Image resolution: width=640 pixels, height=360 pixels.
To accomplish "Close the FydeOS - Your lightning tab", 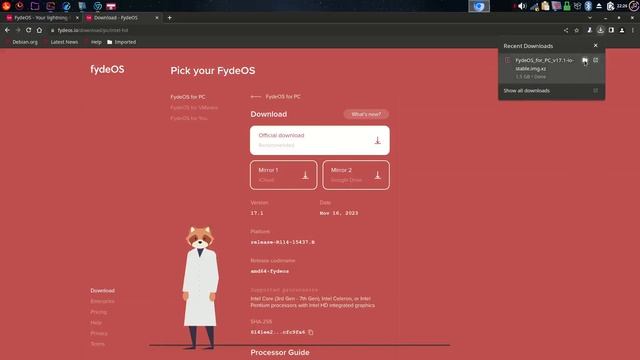I will (x=77, y=18).
